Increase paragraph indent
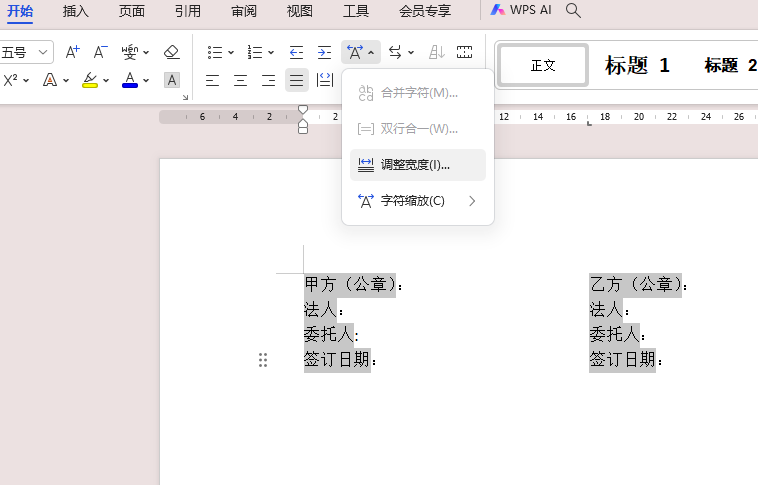Screen dimensions: 758x485 [324, 52]
